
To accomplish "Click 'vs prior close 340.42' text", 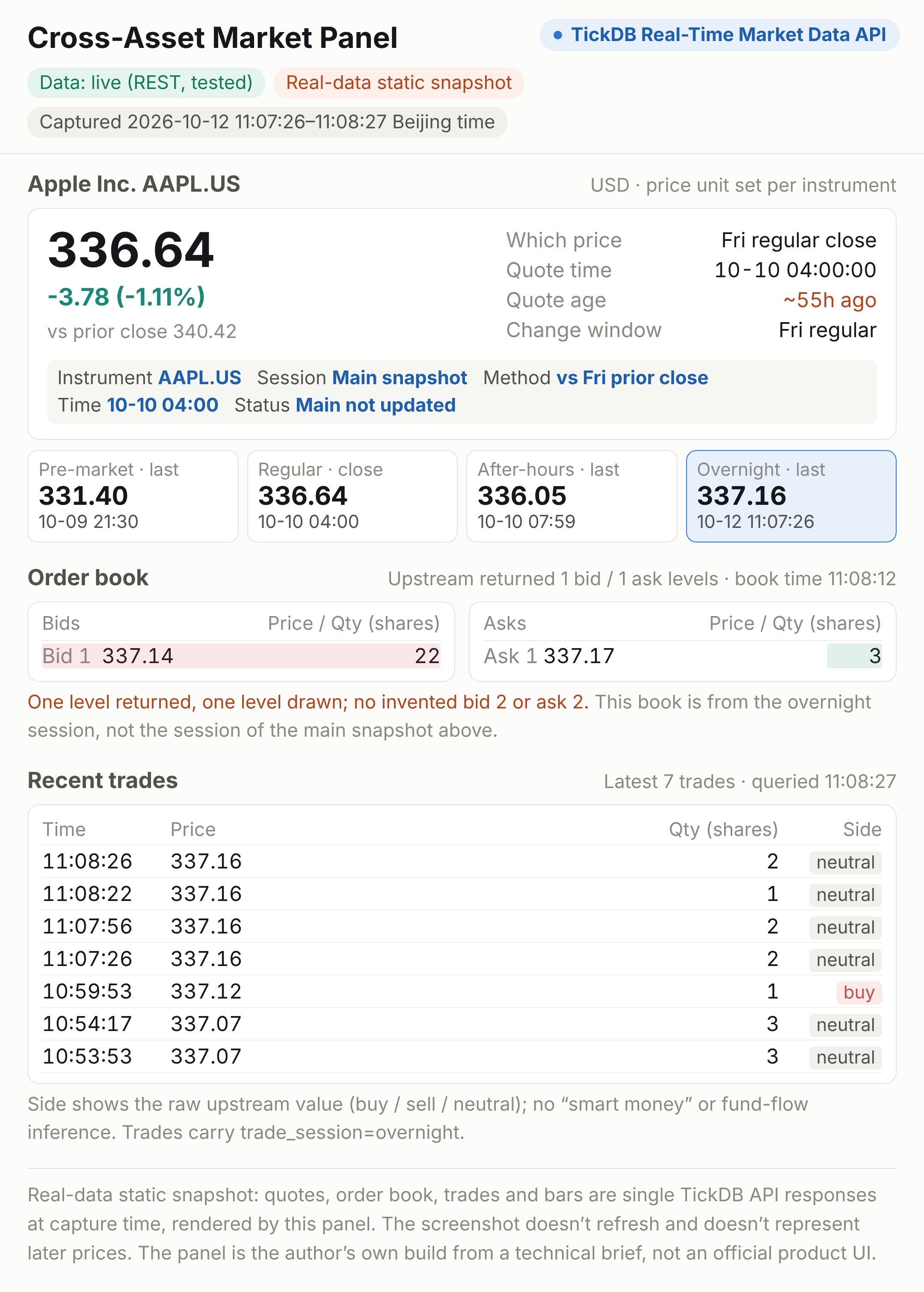I will coord(142,331).
